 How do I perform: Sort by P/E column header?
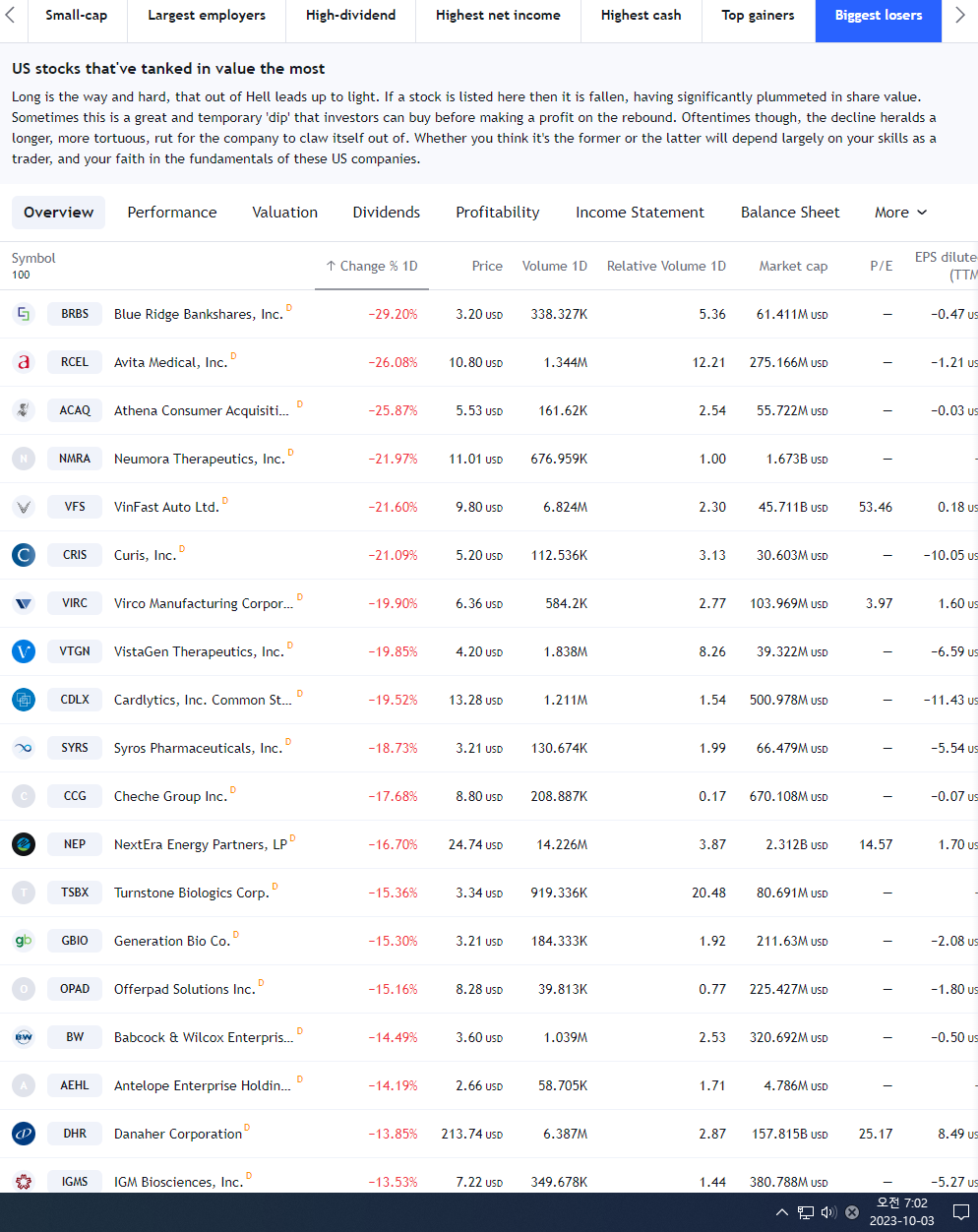(882, 267)
